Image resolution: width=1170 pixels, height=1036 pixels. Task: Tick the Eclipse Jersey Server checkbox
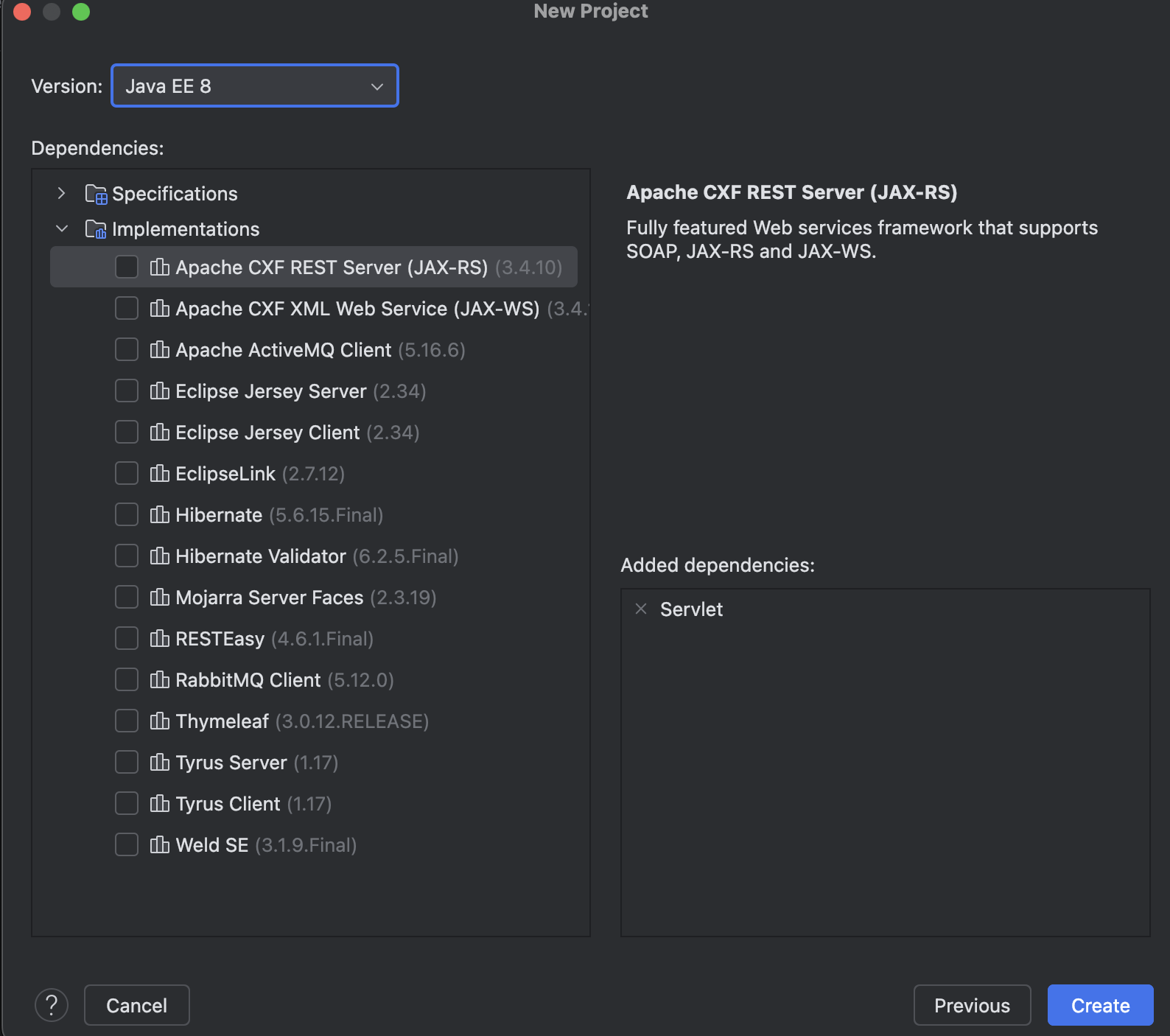127,391
